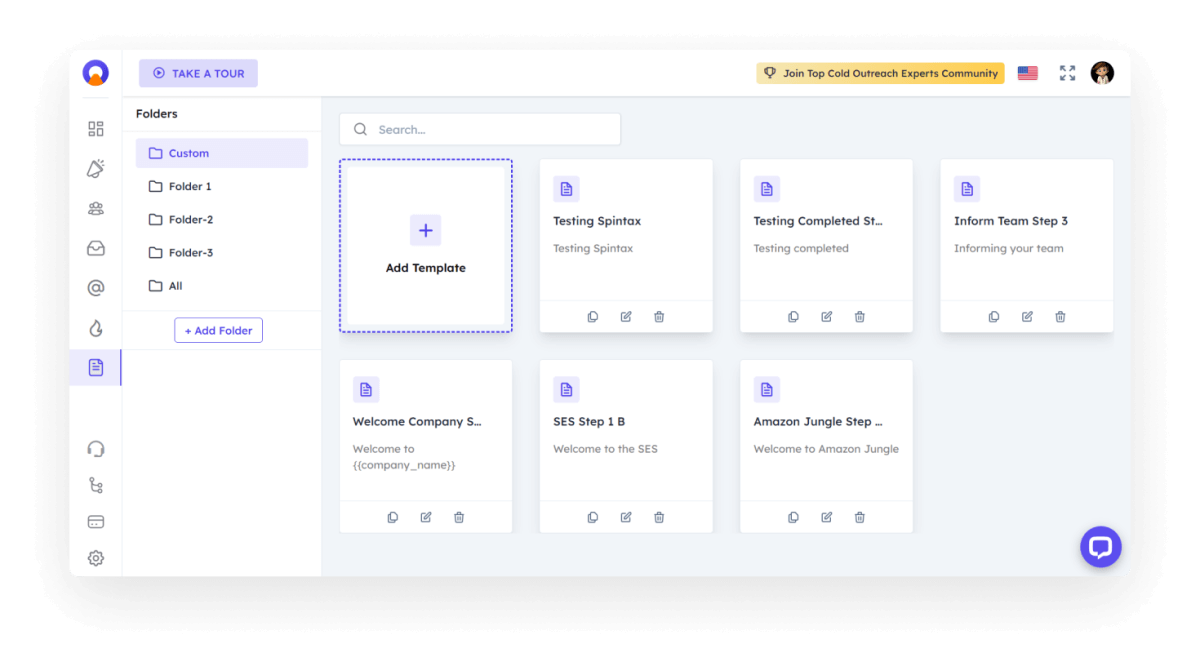Click the Testing Spintax card document icon
This screenshot has height=666, width=1200.
pyautogui.click(x=566, y=189)
